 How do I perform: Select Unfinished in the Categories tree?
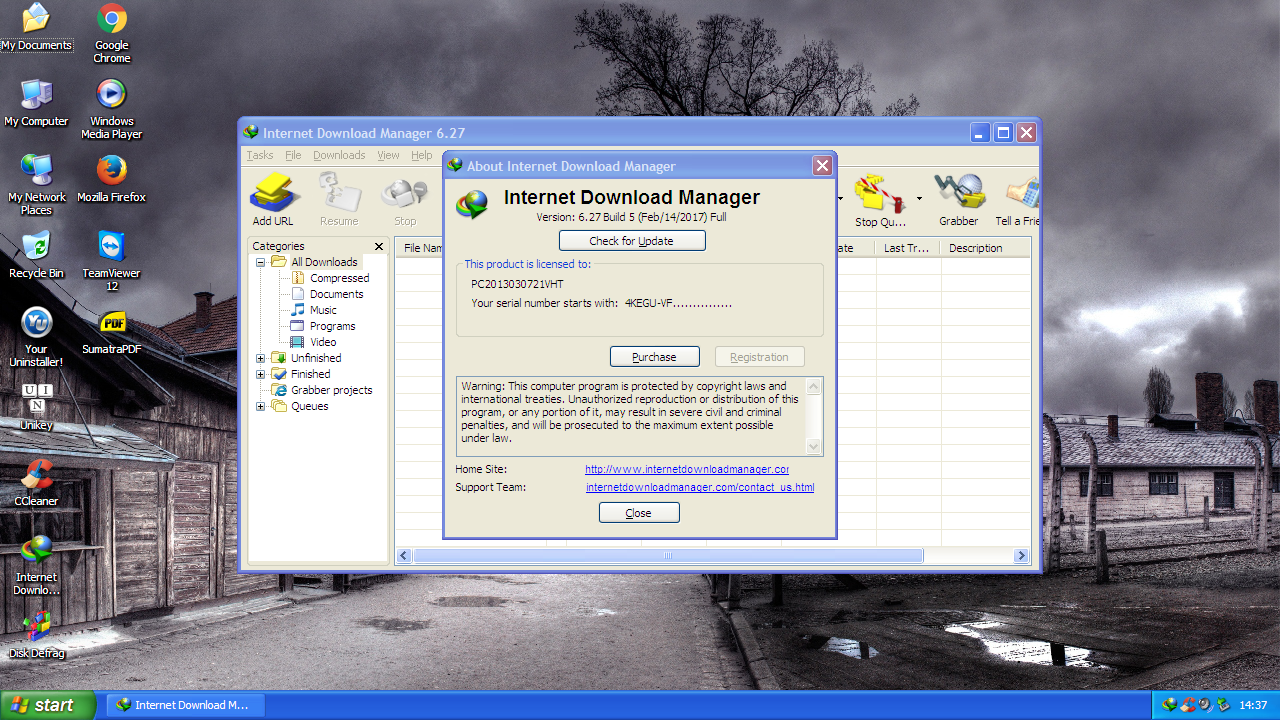(316, 358)
